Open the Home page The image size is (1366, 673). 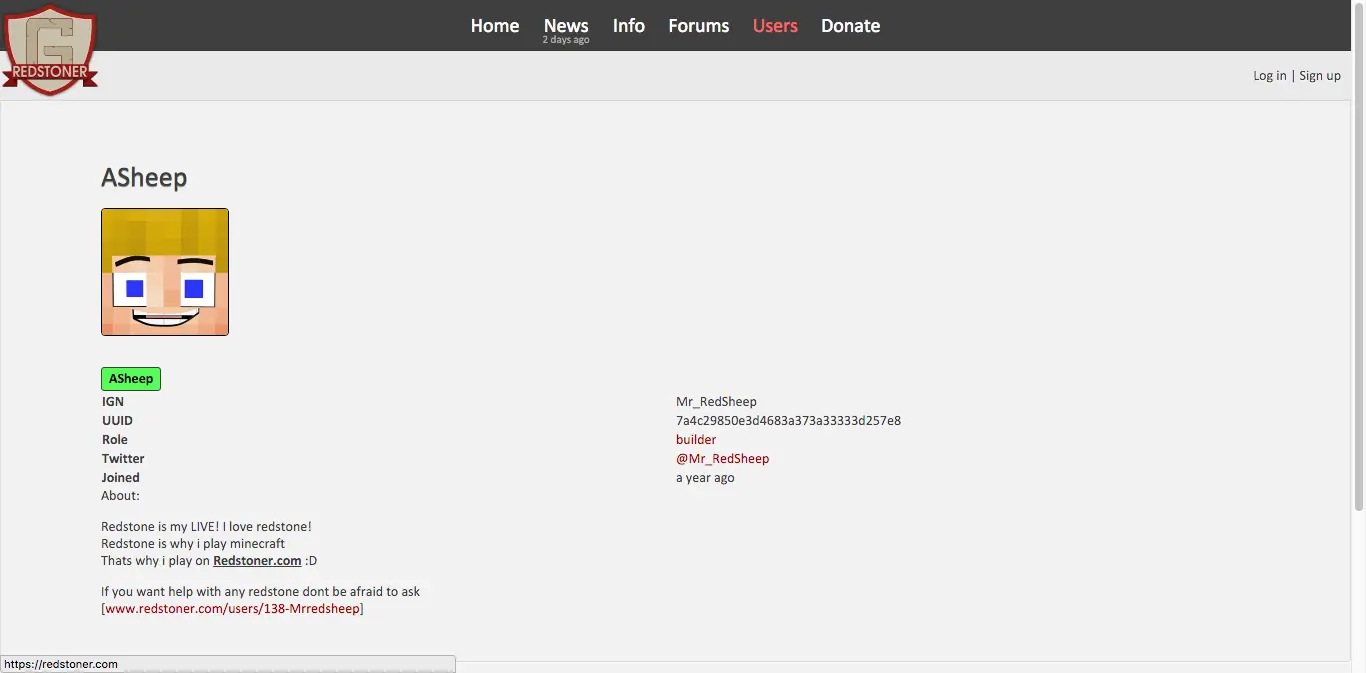click(x=495, y=26)
